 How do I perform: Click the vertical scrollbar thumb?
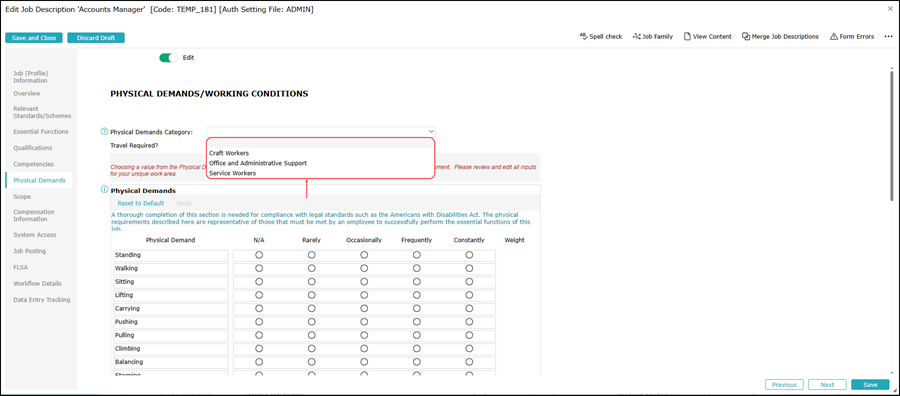point(891,135)
